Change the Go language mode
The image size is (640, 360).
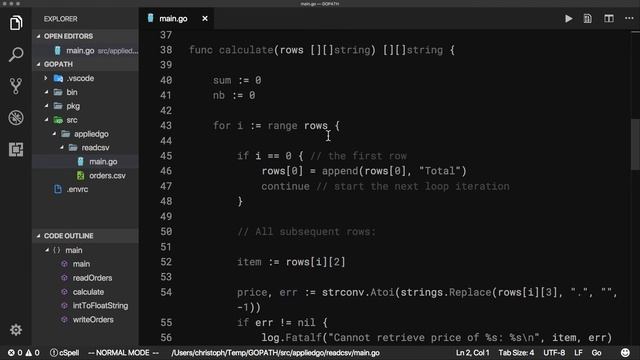[596, 353]
